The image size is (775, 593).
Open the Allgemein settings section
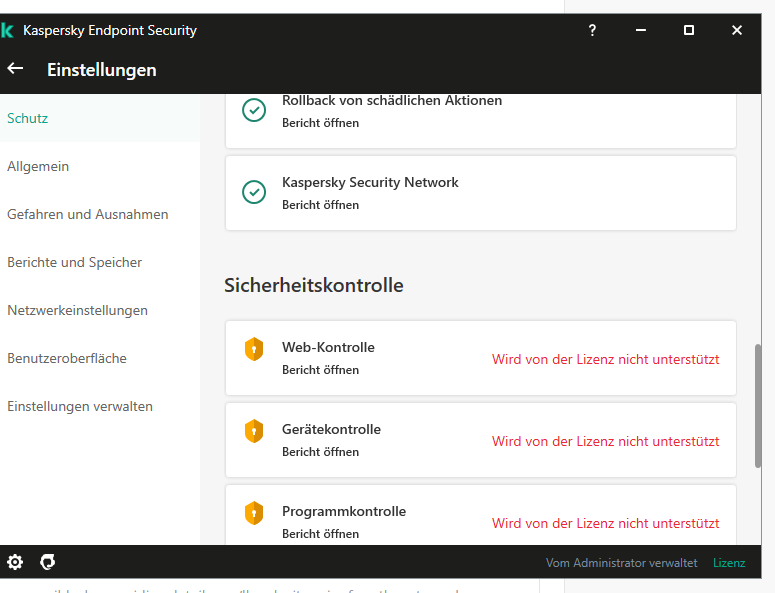coord(38,166)
